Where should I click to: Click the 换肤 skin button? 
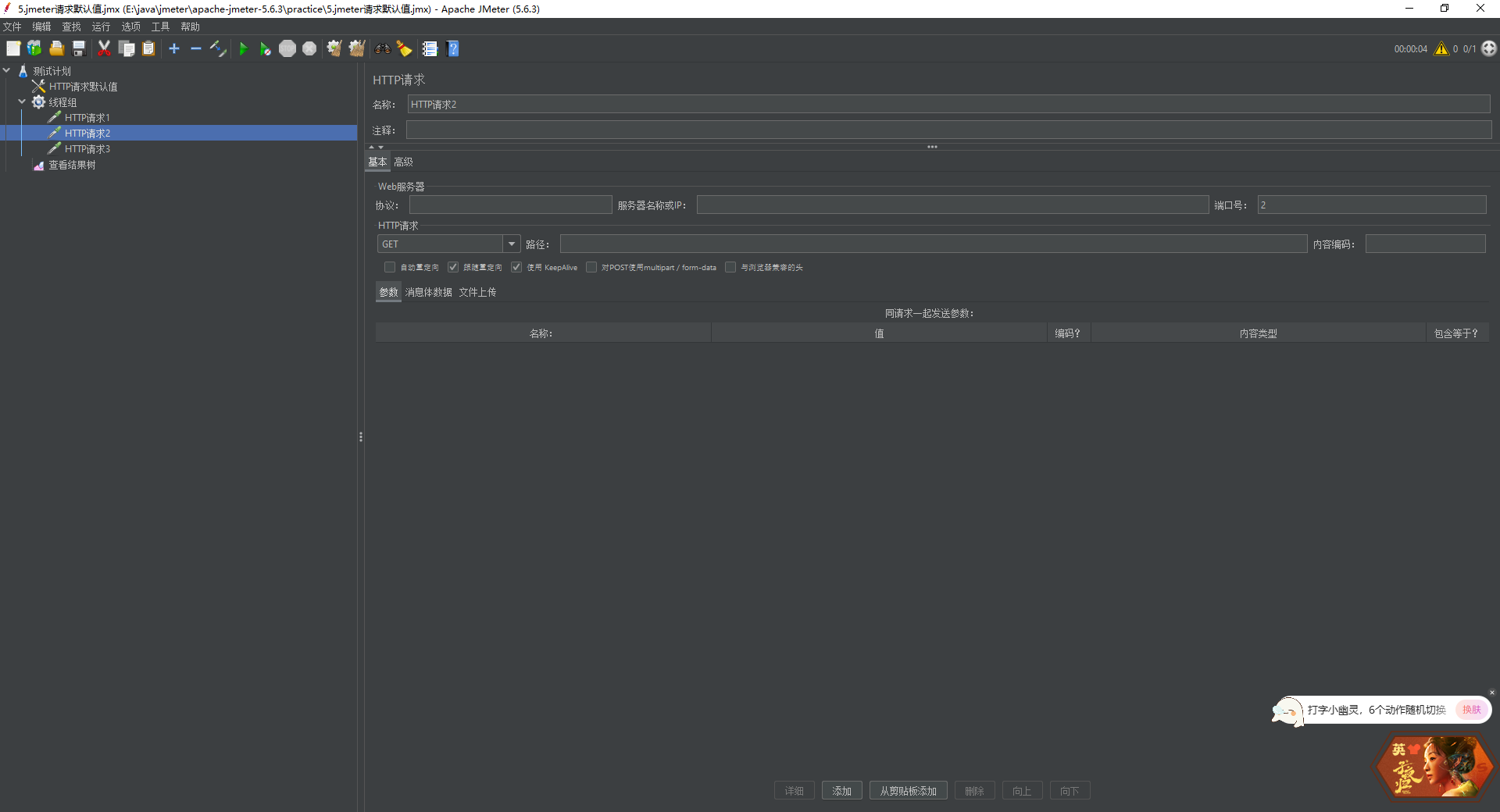[x=1472, y=710]
